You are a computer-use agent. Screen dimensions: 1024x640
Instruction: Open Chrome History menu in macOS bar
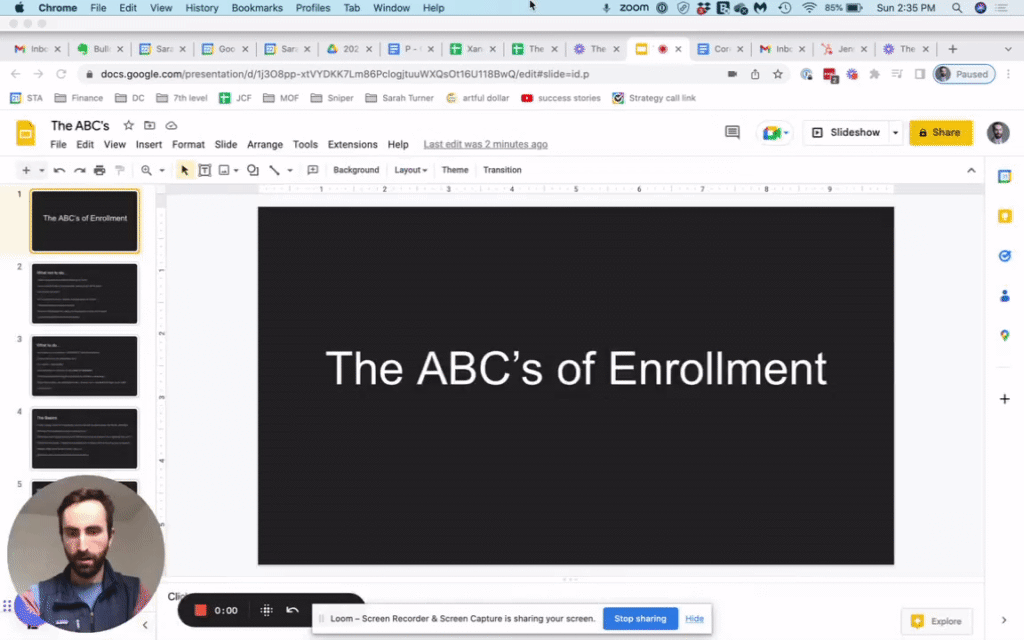click(x=202, y=8)
